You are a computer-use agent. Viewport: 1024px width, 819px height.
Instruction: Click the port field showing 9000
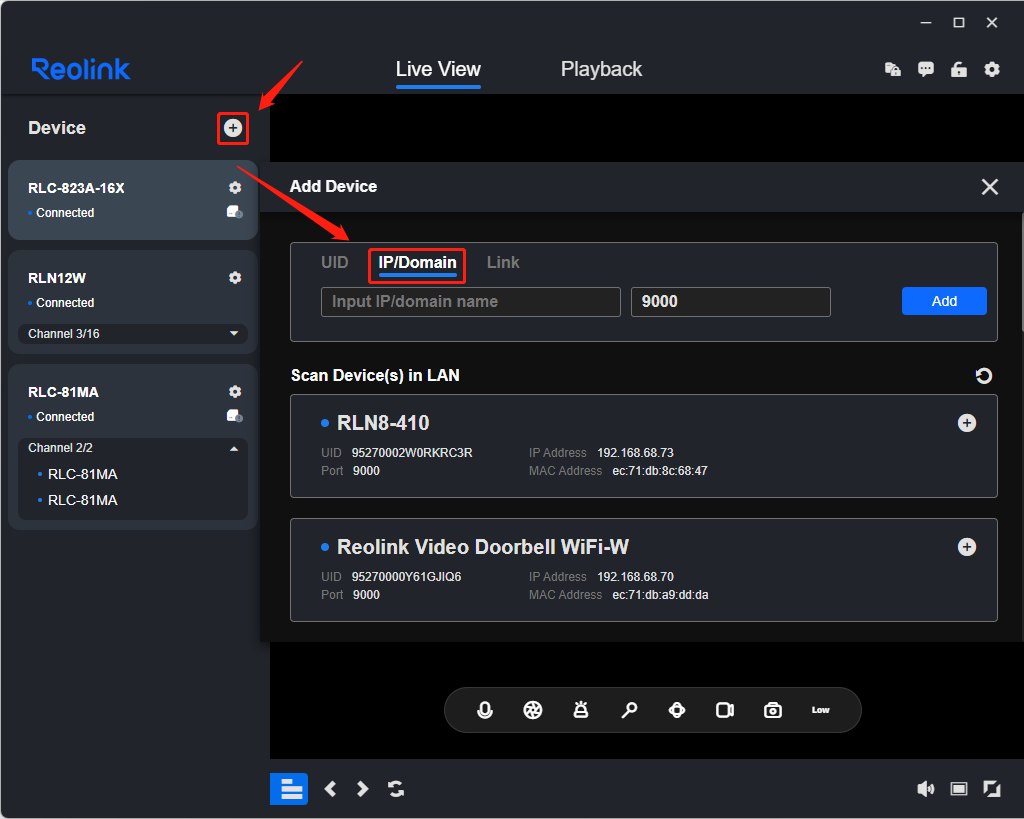[x=731, y=302]
